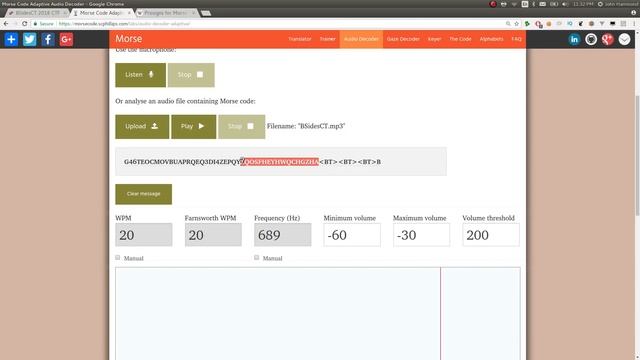Click the blue plus share icon
This screenshot has width=640, height=360.
(11, 40)
